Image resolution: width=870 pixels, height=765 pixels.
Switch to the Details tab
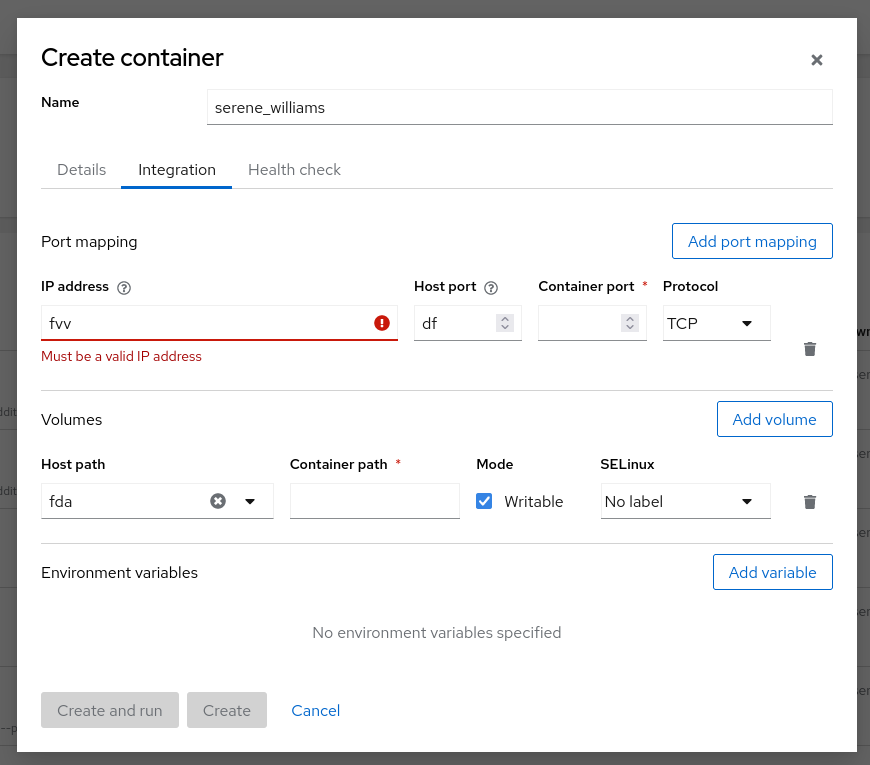tap(81, 169)
